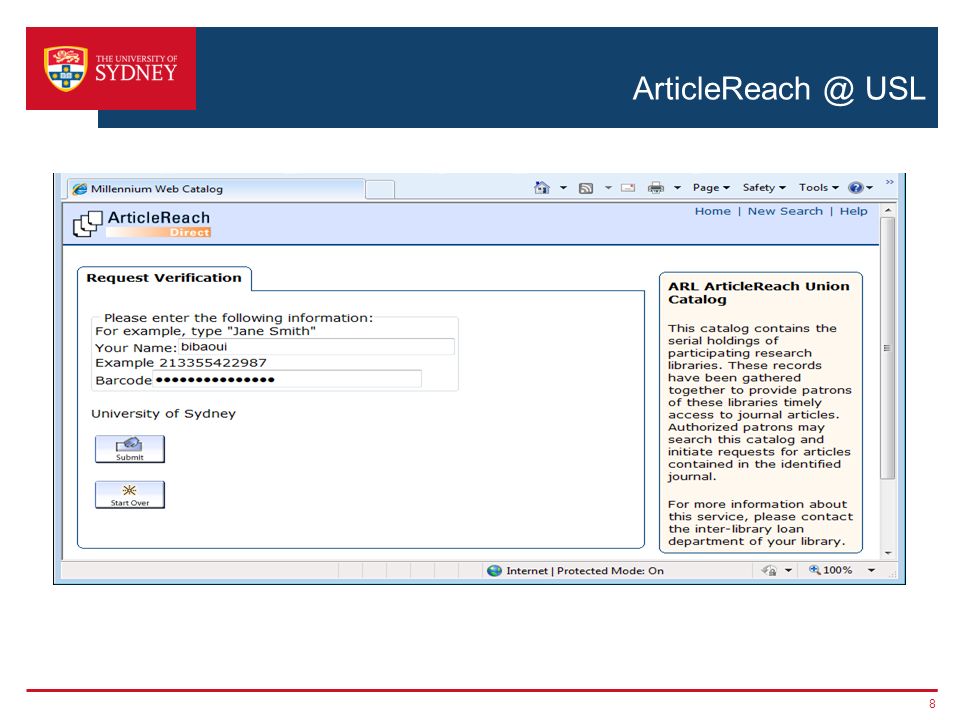Open dropdown beside the lock status icon
Image resolution: width=960 pixels, height=720 pixels.
[789, 571]
